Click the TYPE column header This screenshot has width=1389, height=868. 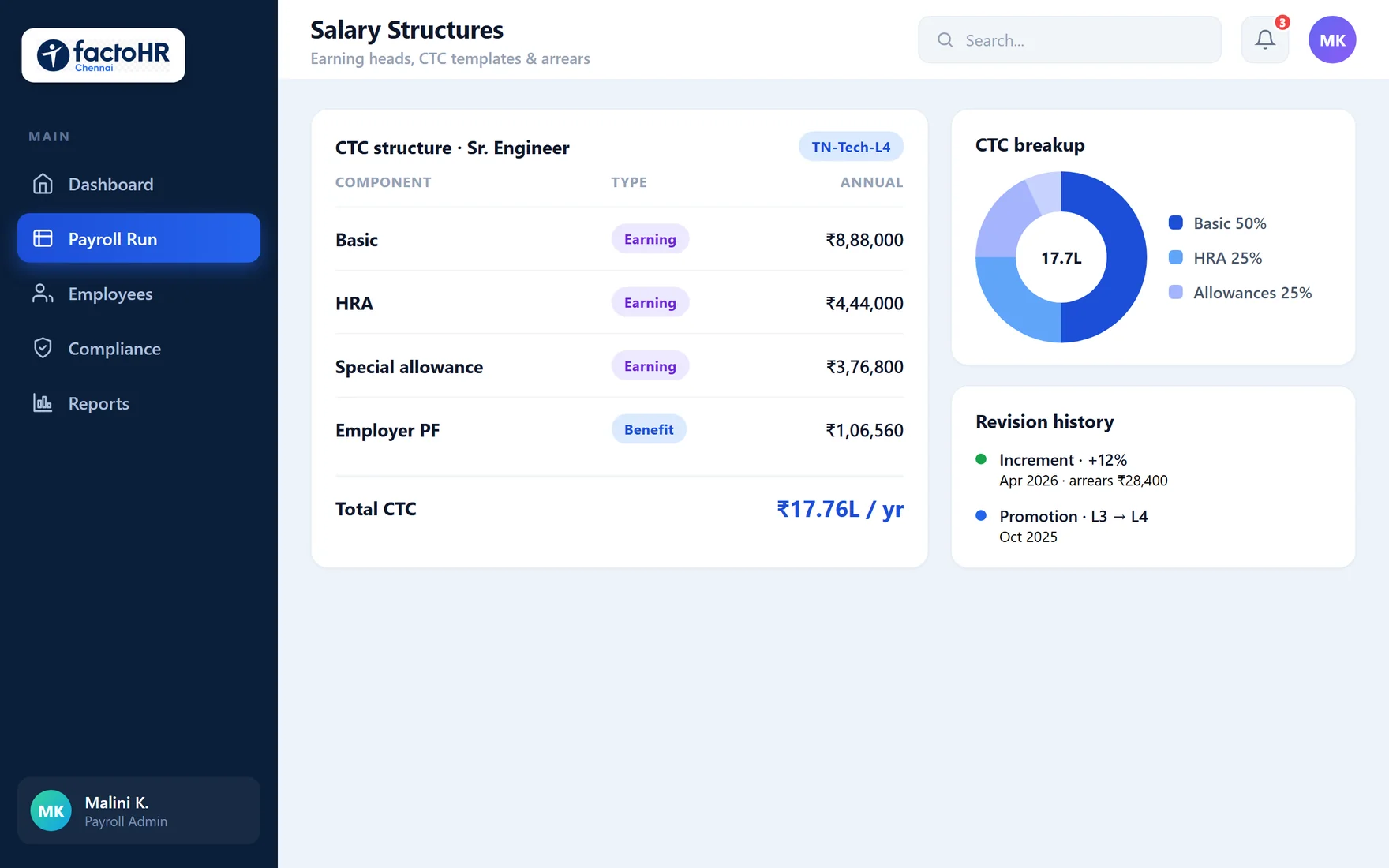tap(629, 182)
